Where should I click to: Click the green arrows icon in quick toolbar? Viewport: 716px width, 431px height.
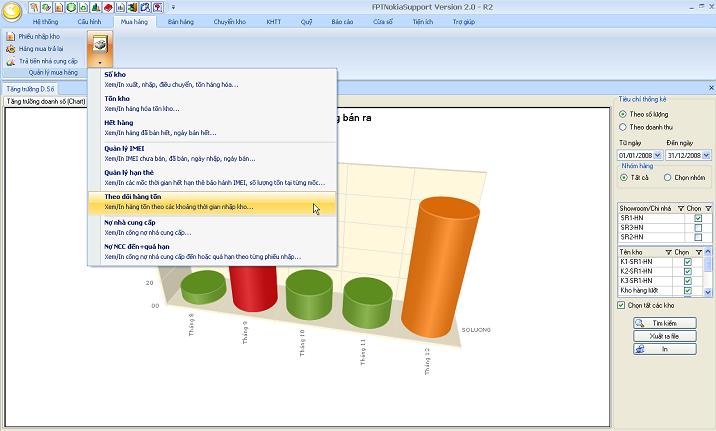pyautogui.click(x=47, y=7)
